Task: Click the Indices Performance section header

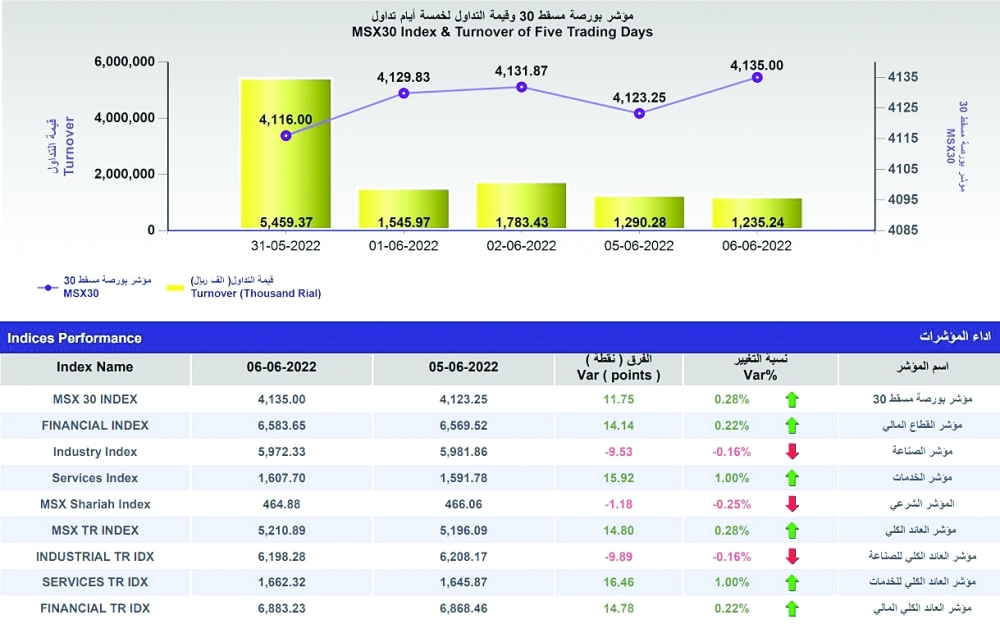Action: click(75, 338)
